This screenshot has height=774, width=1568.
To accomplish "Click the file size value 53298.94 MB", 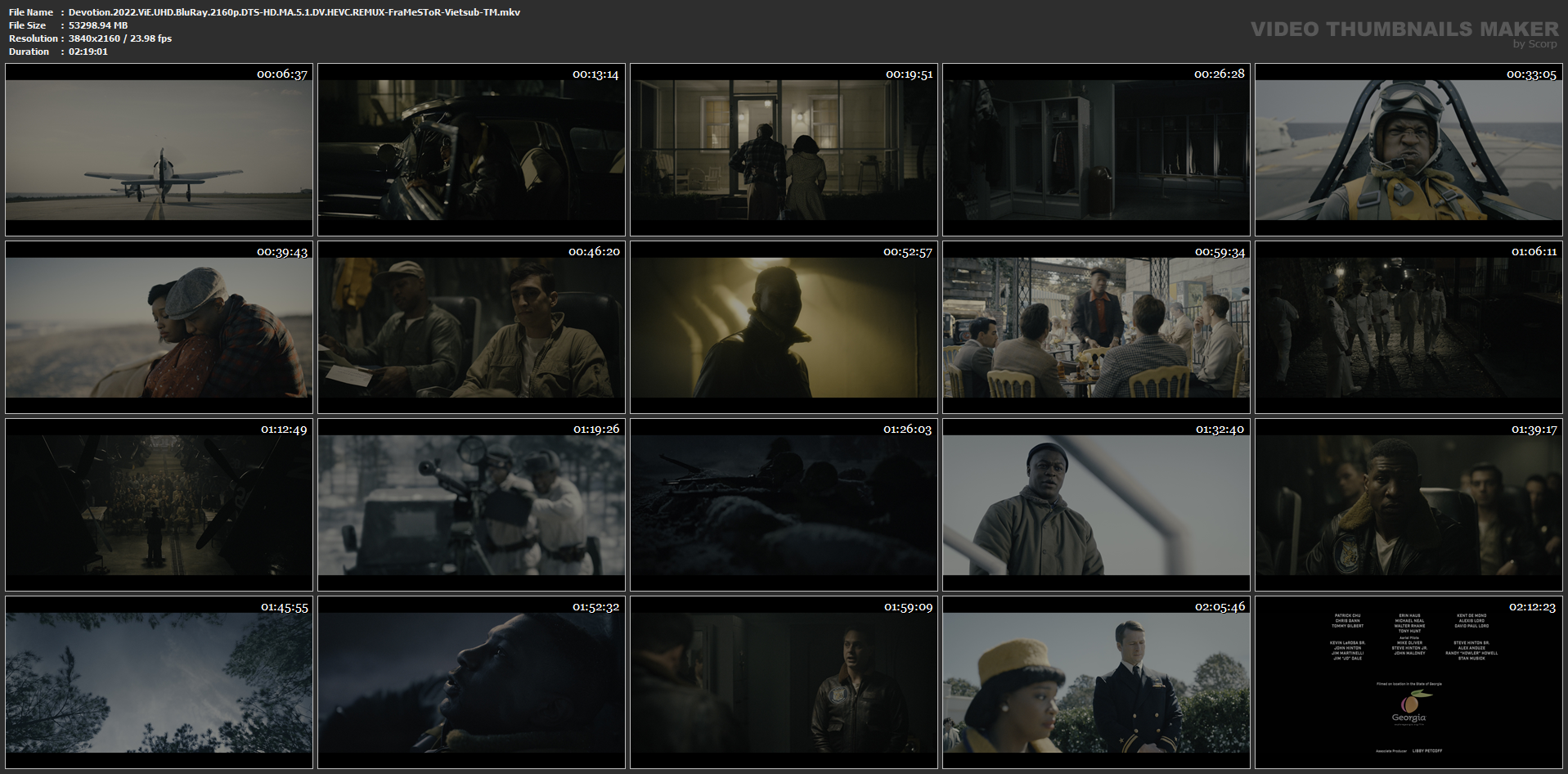I will (x=98, y=25).
